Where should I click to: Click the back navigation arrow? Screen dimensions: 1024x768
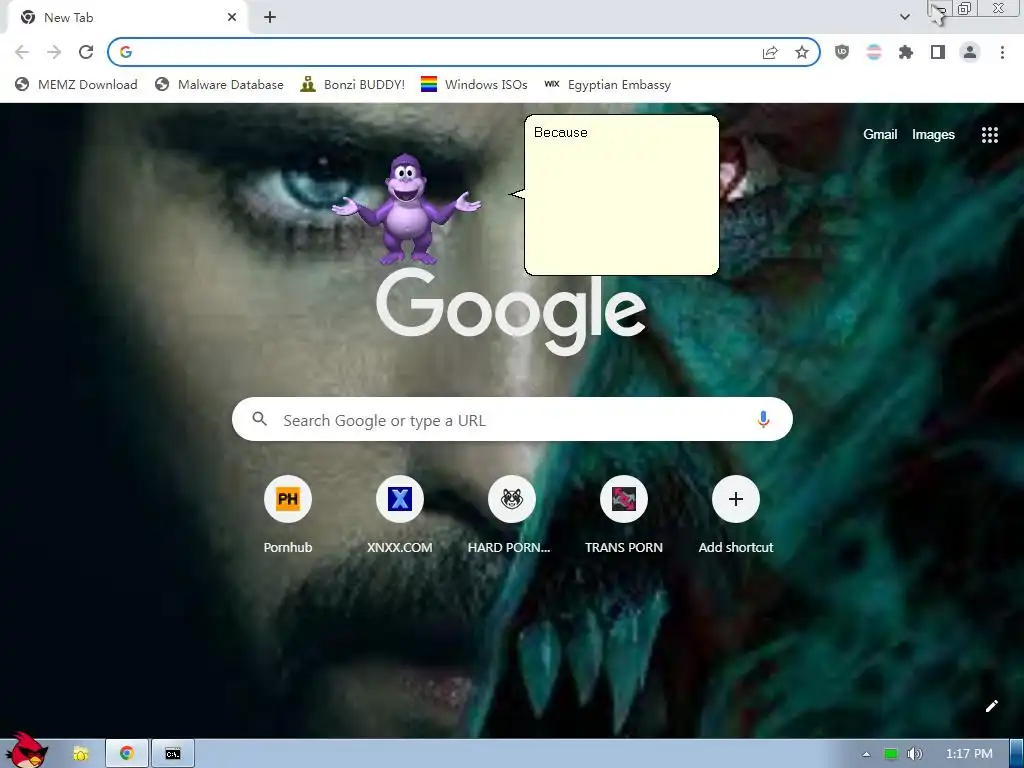(22, 52)
